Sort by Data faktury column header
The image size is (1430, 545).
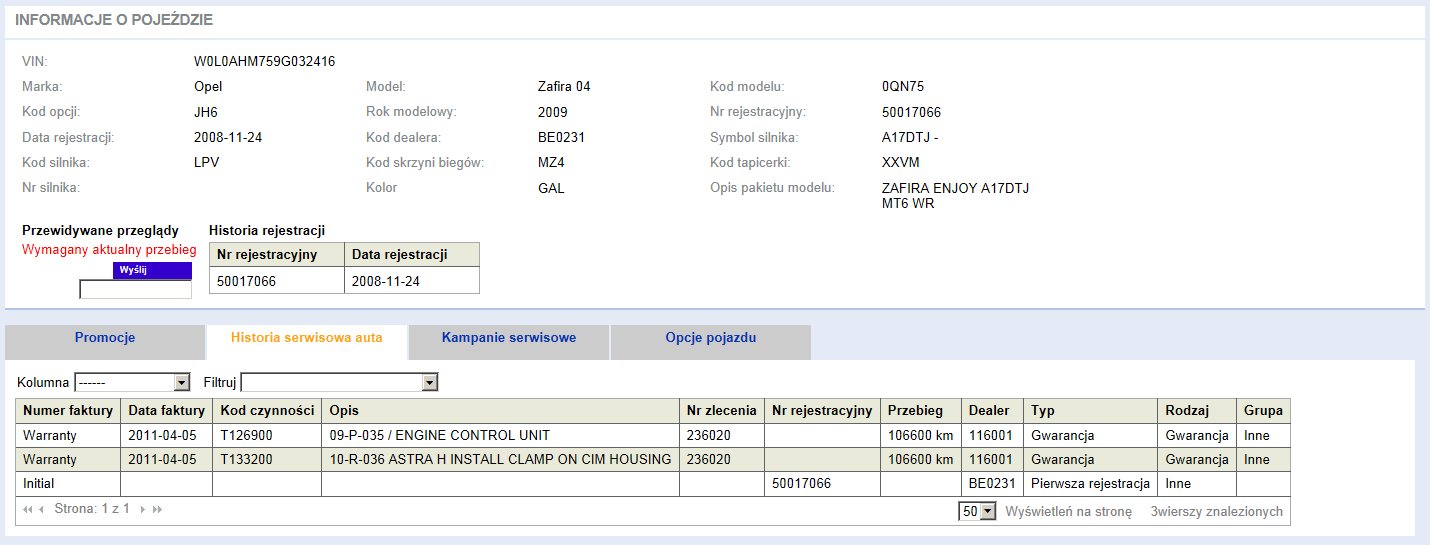point(167,411)
